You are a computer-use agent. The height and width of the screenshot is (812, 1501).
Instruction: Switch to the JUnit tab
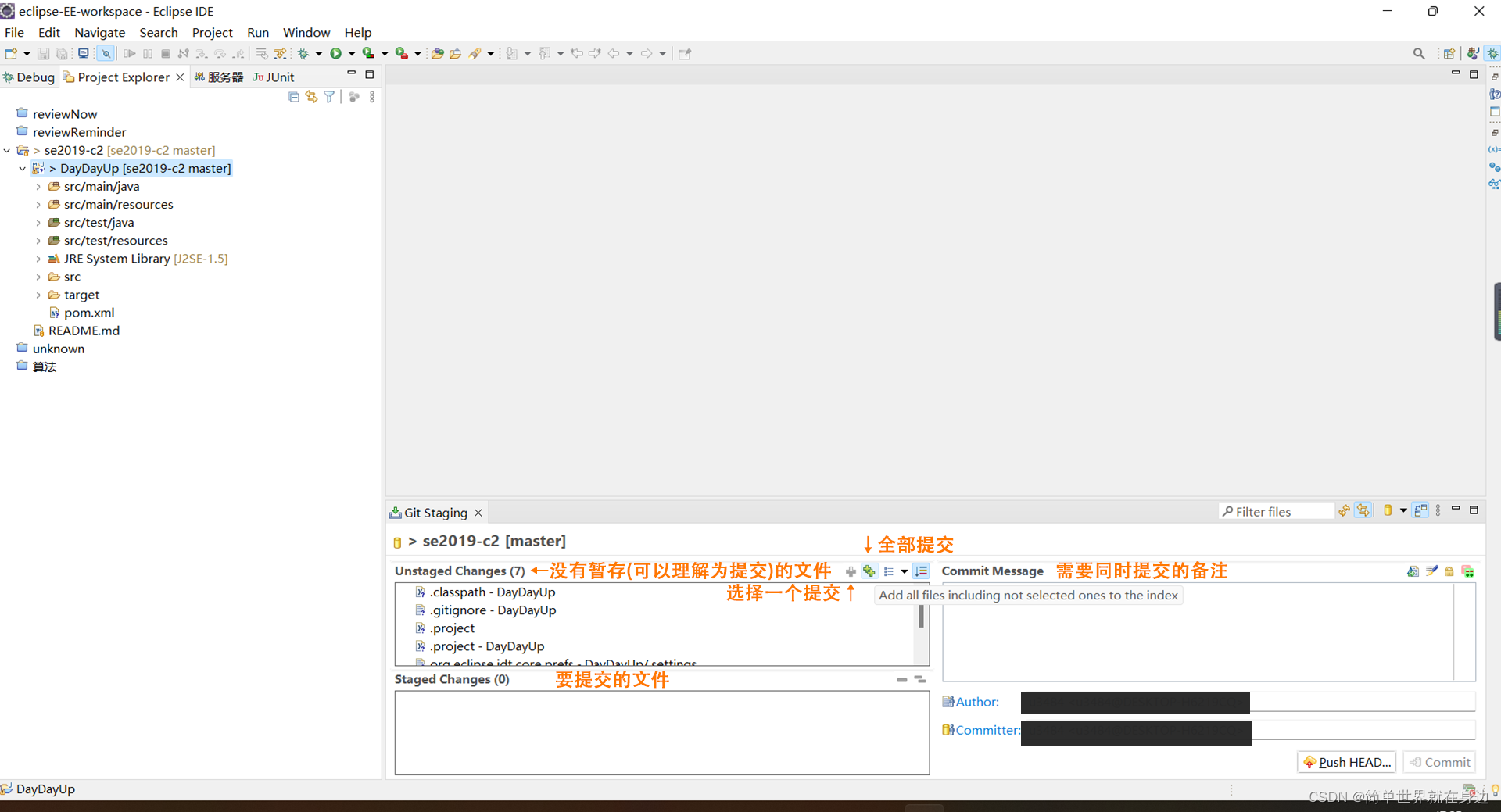[273, 77]
